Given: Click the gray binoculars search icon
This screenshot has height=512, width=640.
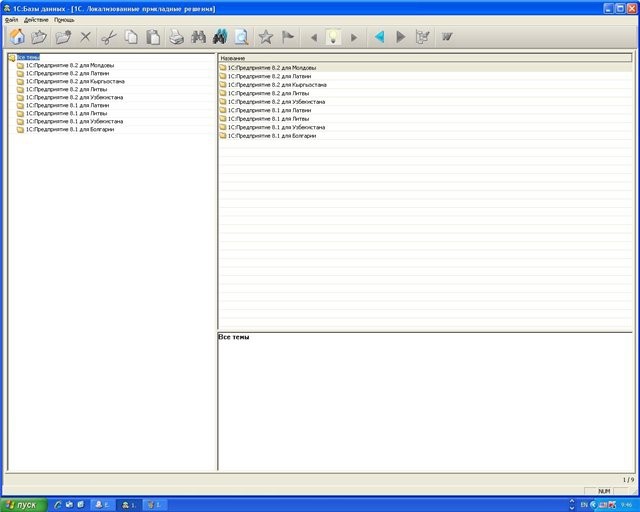Looking at the screenshot, I should click(x=198, y=37).
